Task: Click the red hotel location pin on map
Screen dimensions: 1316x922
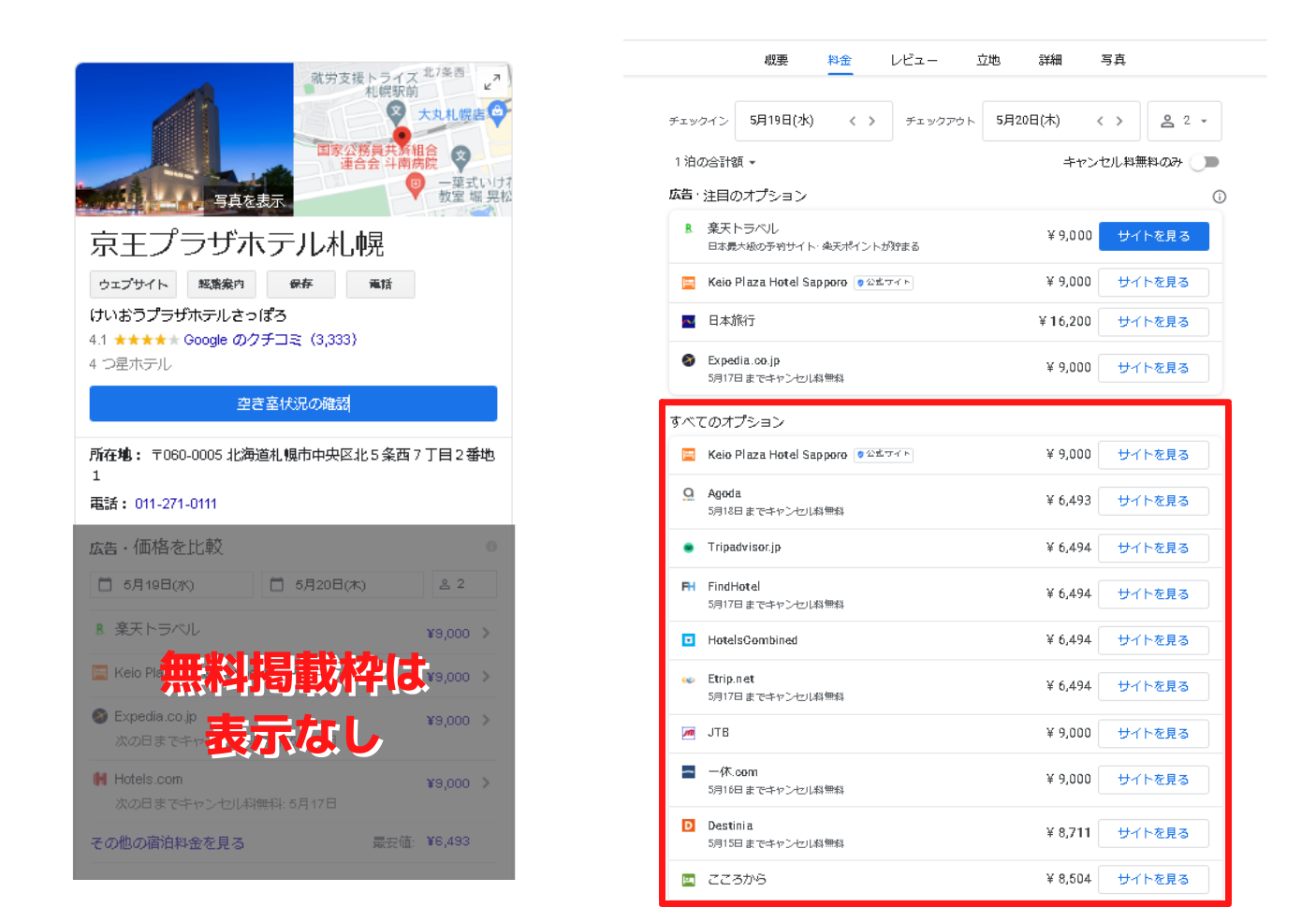Action: point(402,139)
